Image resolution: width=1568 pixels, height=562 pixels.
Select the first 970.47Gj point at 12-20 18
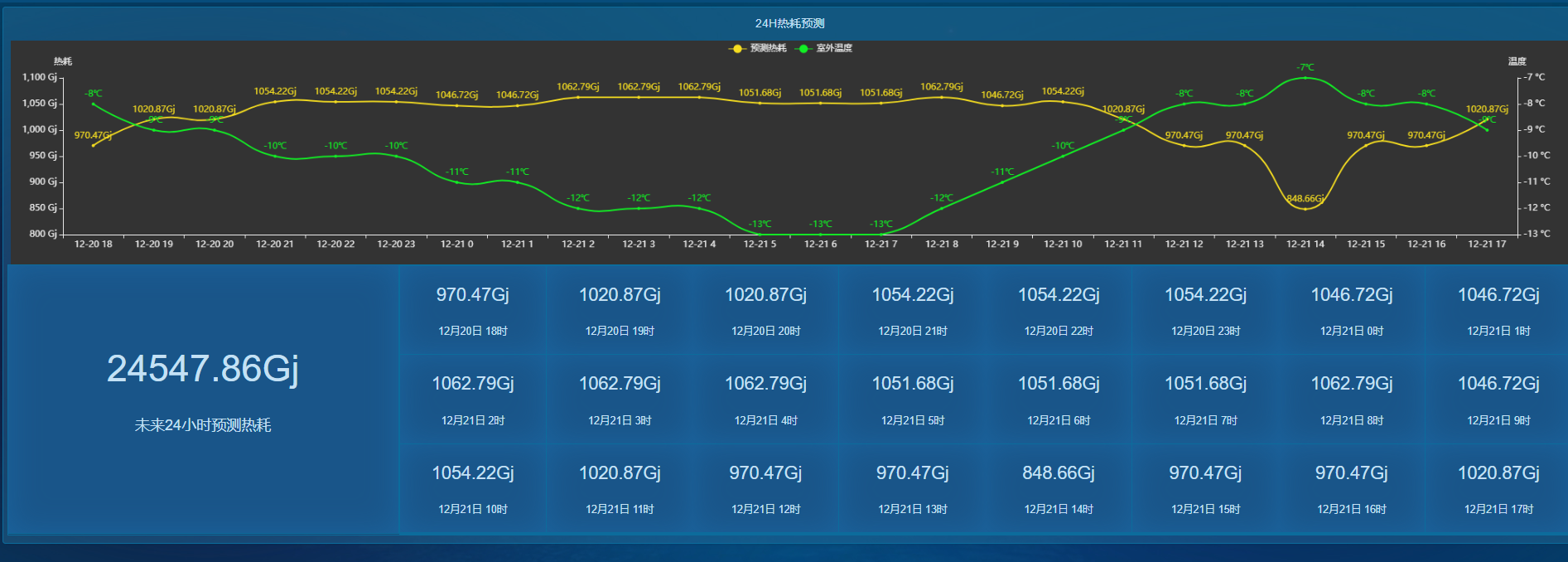pyautogui.click(x=94, y=145)
